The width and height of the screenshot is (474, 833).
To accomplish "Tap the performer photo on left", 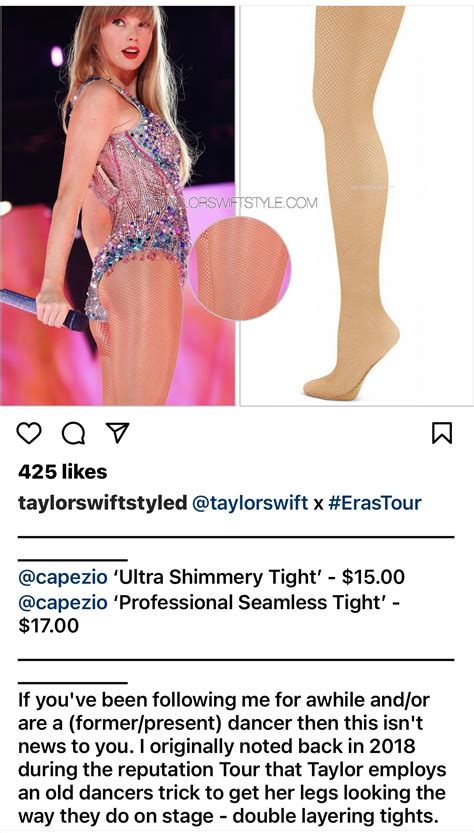I will 118,206.
